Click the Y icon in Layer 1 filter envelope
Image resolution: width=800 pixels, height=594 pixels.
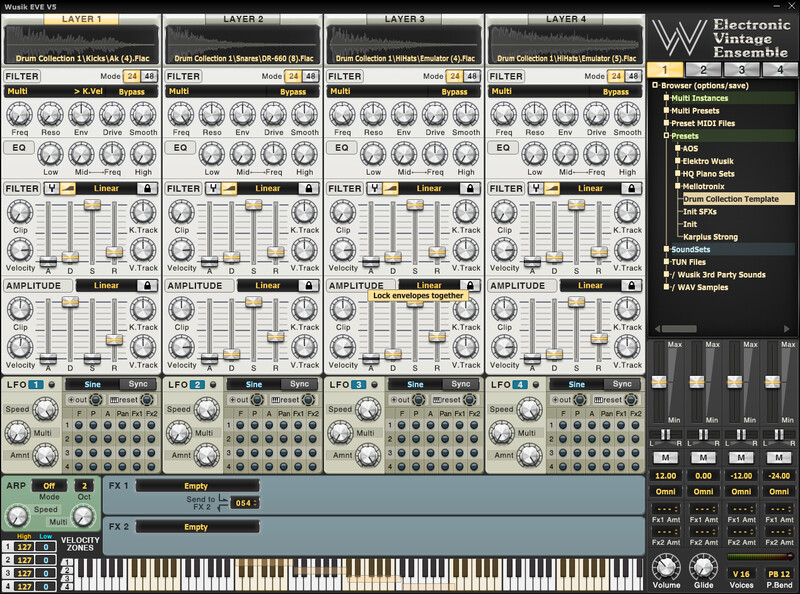tap(52, 188)
